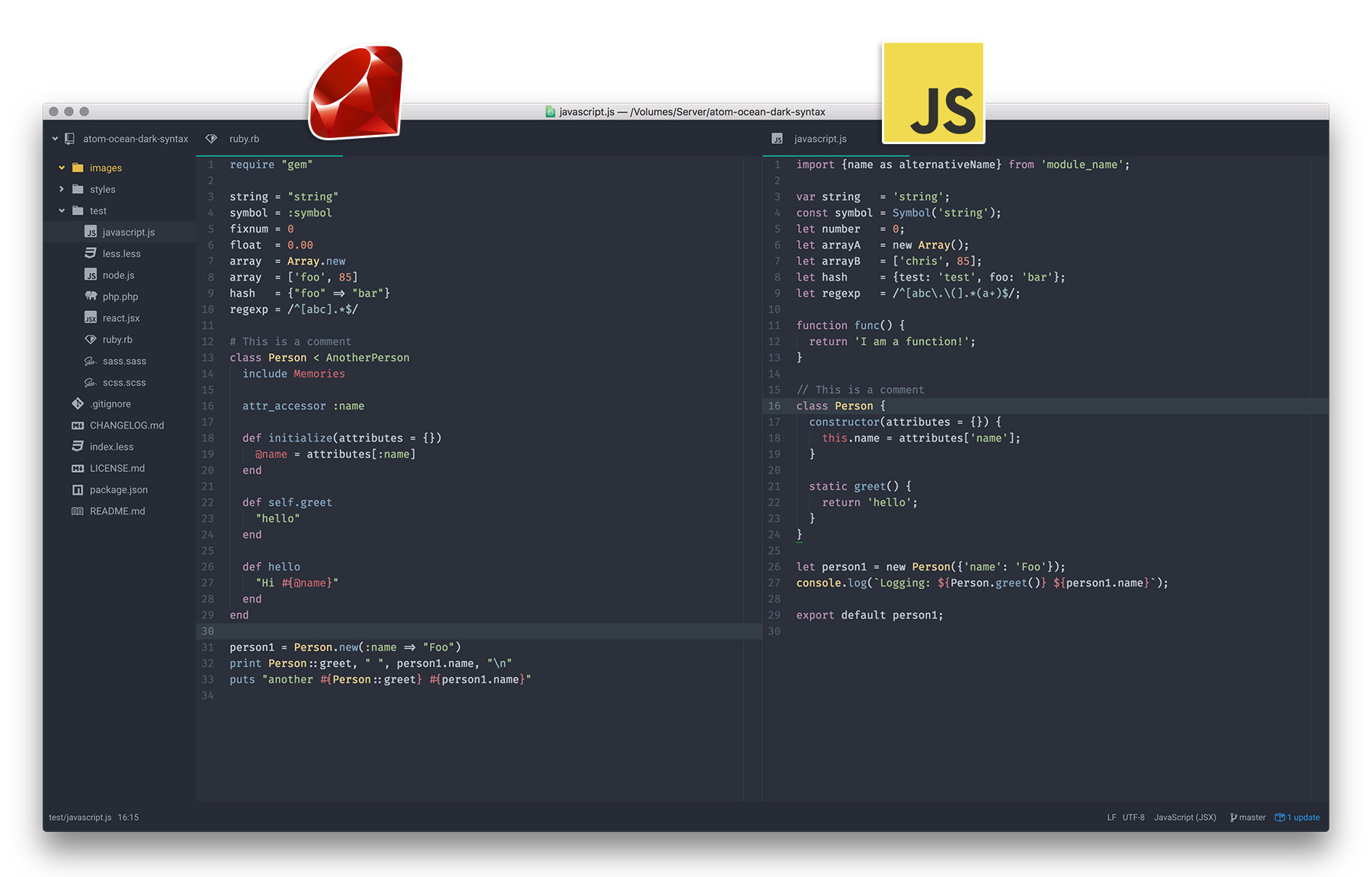Viewport: 1372px width, 877px height.
Task: Switch to the ruby.rb tab
Action: [x=270, y=139]
